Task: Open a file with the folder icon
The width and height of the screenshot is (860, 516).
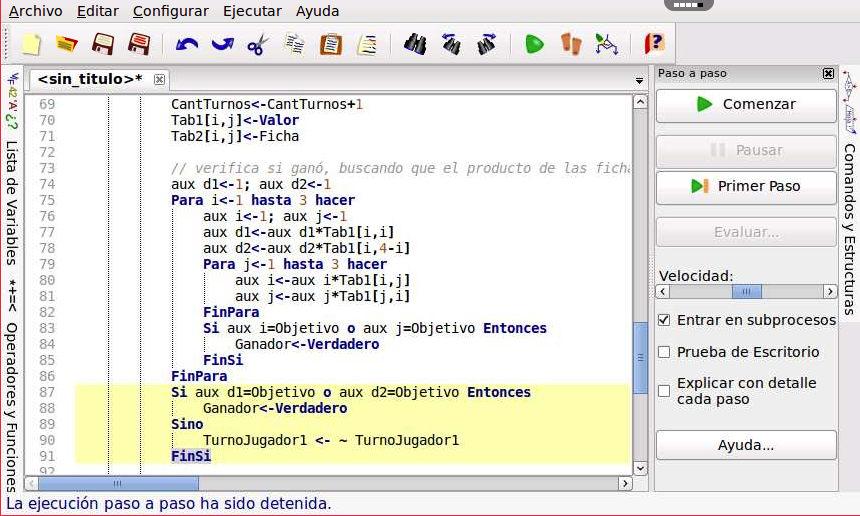Action: pyautogui.click(x=66, y=44)
